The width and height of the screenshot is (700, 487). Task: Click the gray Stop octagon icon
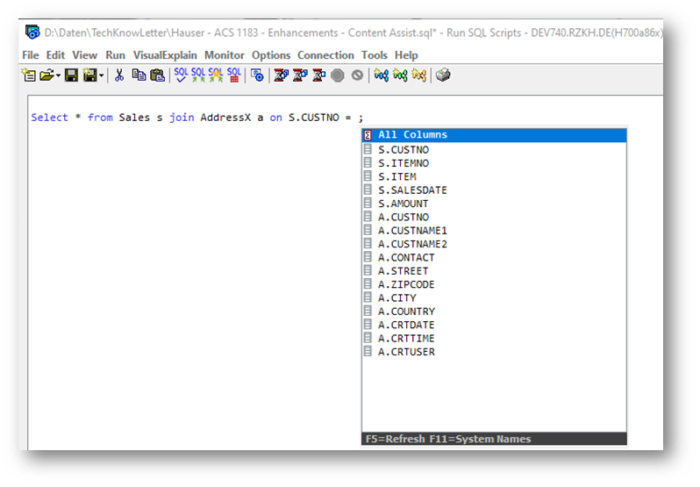coord(338,75)
